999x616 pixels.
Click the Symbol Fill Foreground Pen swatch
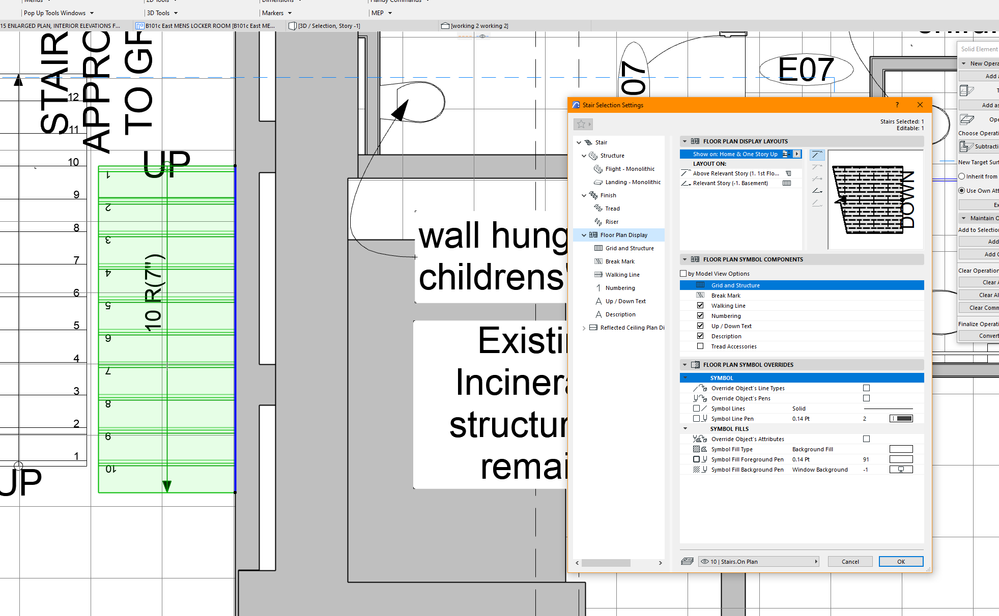coord(901,459)
